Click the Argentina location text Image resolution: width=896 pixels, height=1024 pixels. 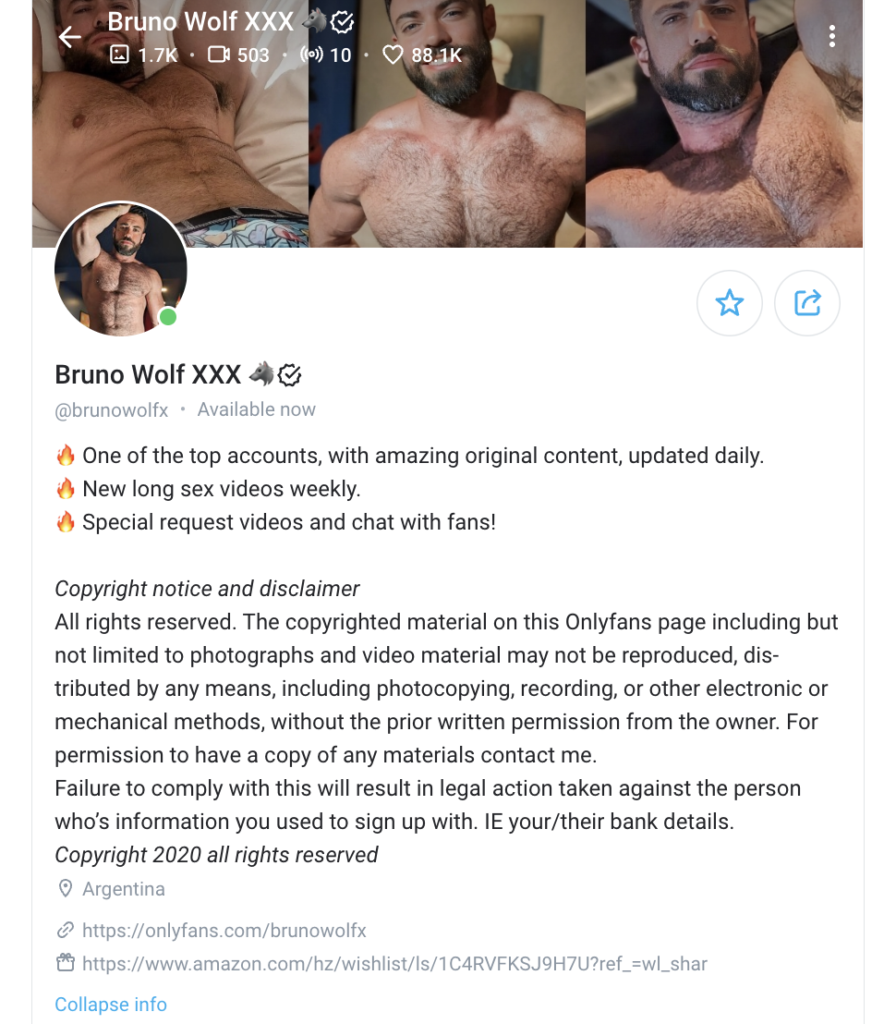pos(124,889)
